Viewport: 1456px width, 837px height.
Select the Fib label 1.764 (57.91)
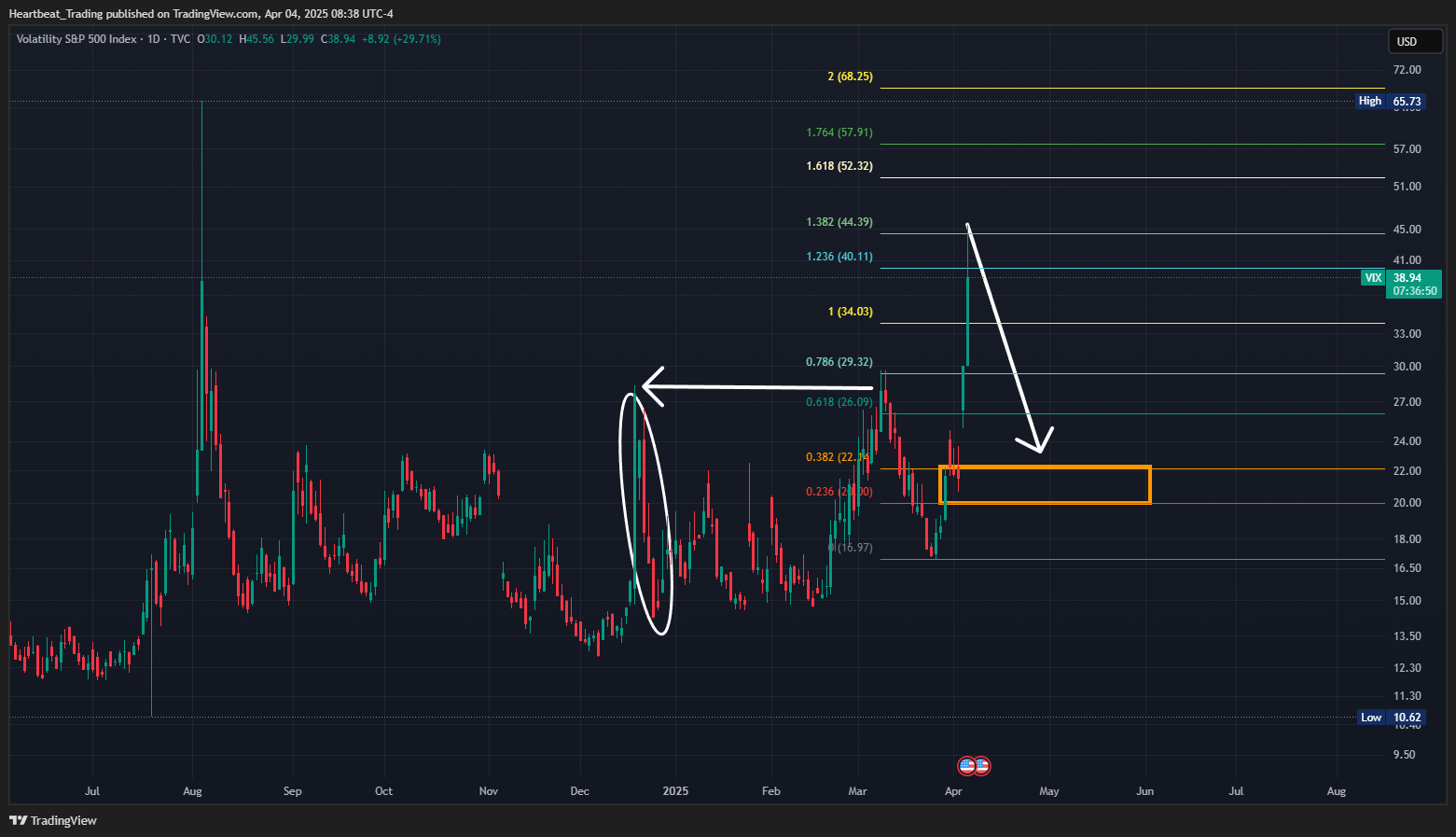click(839, 133)
